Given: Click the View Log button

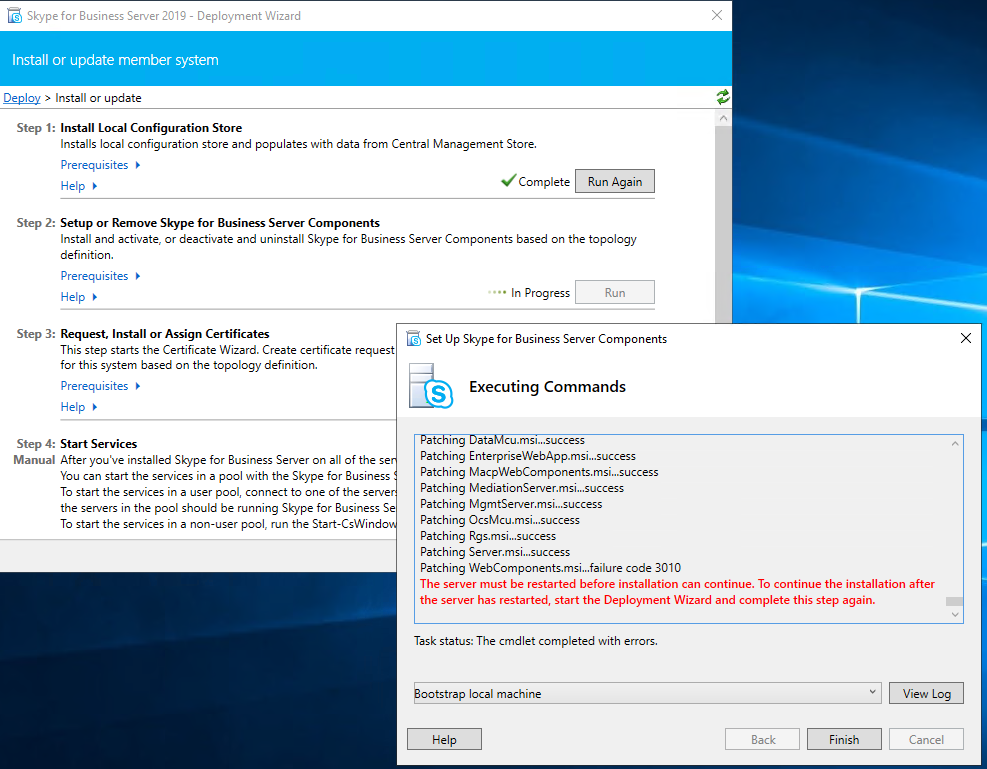Looking at the screenshot, I should pos(926,694).
